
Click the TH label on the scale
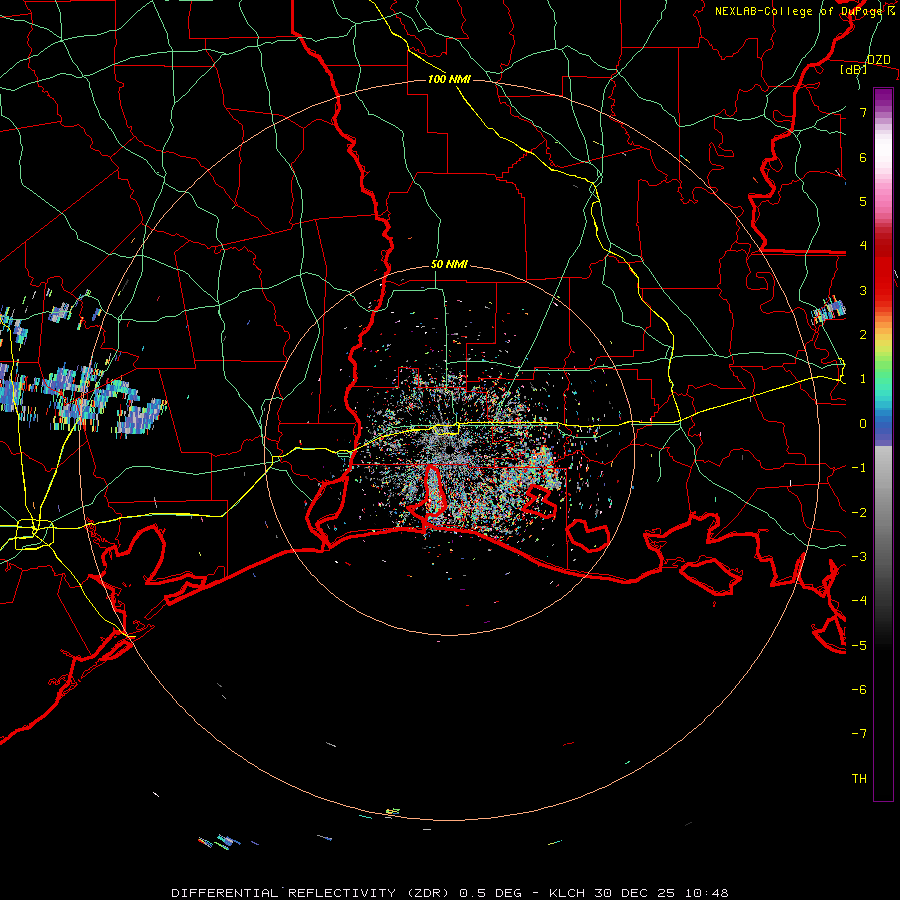pos(859,779)
